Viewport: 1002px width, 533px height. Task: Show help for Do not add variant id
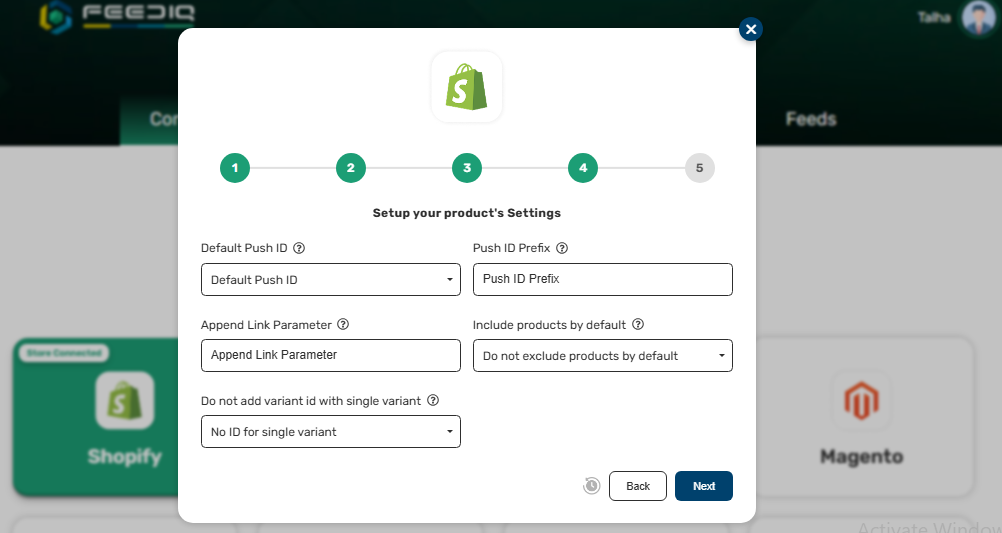433,400
